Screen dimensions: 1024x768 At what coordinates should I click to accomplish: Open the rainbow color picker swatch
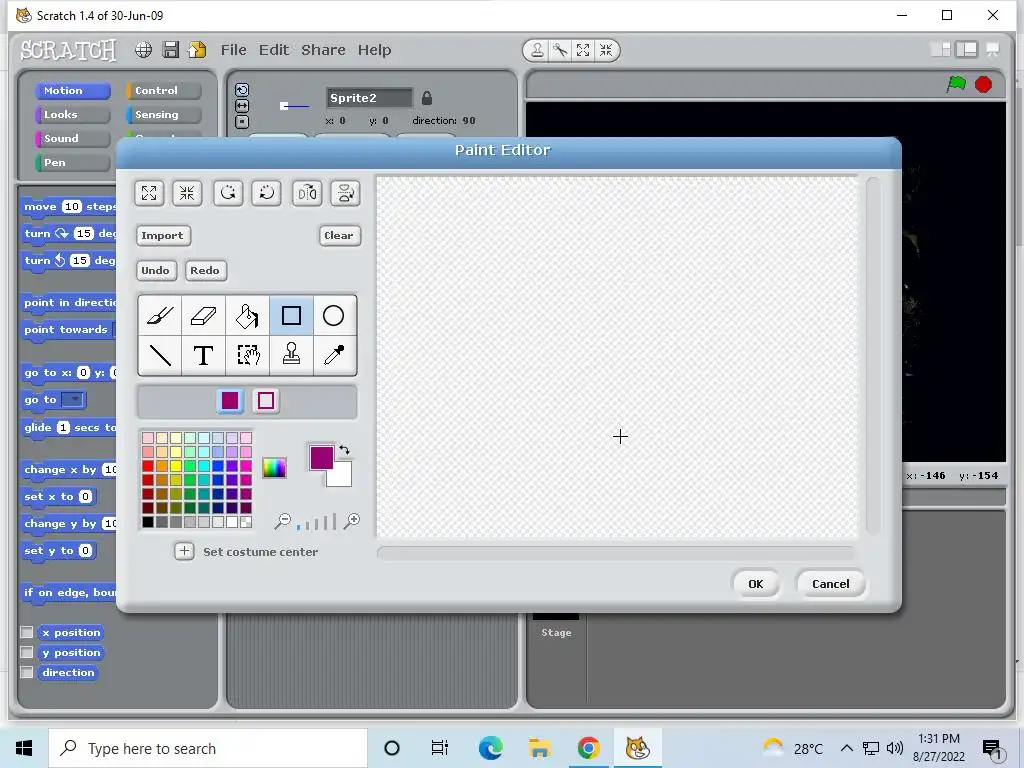click(274, 468)
